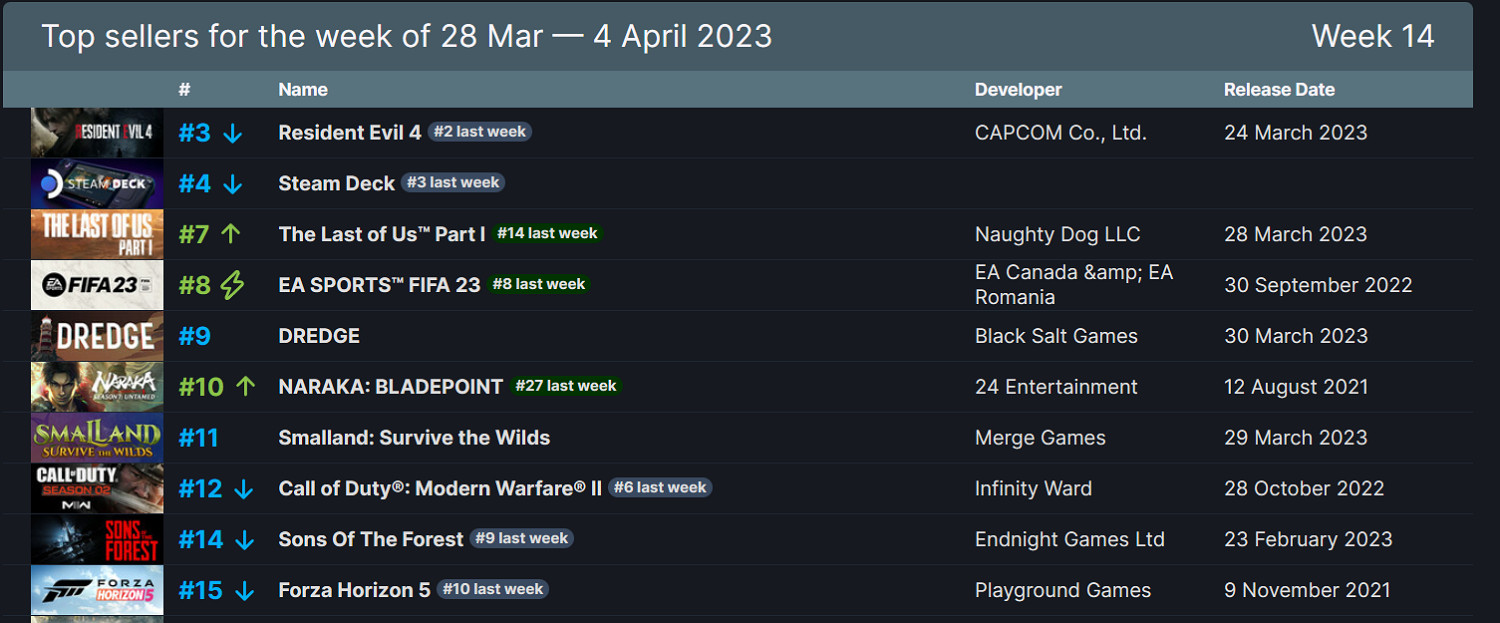Click The Last of Us Part I thumbnail
This screenshot has height=623, width=1500.
pos(97,235)
